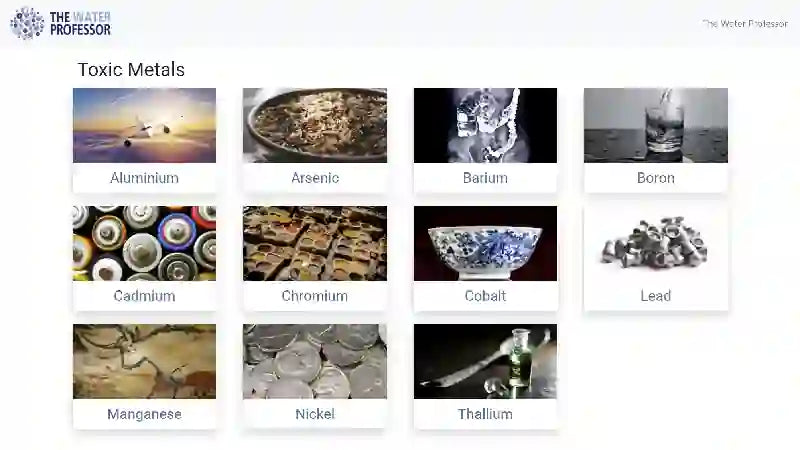Viewport: 800px width, 450px height.
Task: Open The Water Professor header link
Action: (x=745, y=23)
